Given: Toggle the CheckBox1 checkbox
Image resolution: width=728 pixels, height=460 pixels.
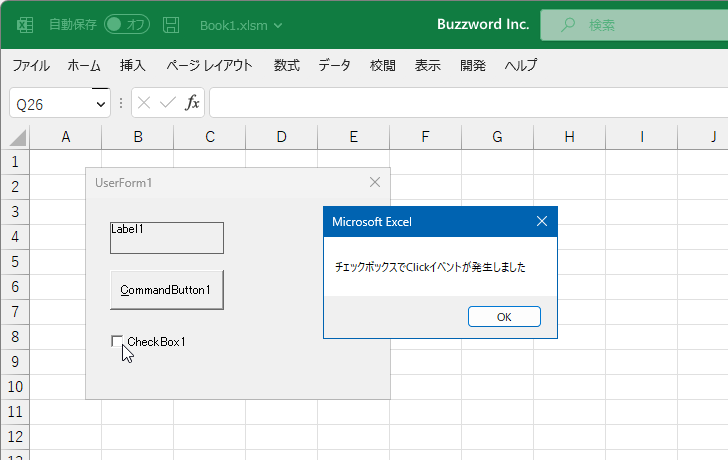Looking at the screenshot, I should [x=117, y=341].
